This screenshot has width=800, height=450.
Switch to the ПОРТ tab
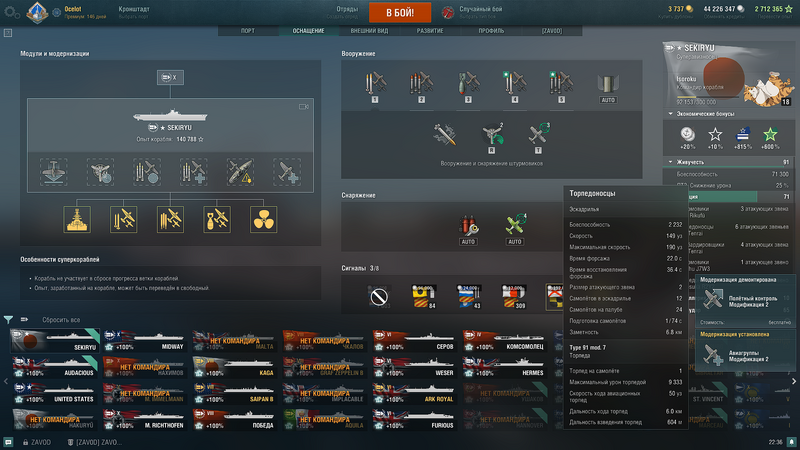pyautogui.click(x=248, y=31)
